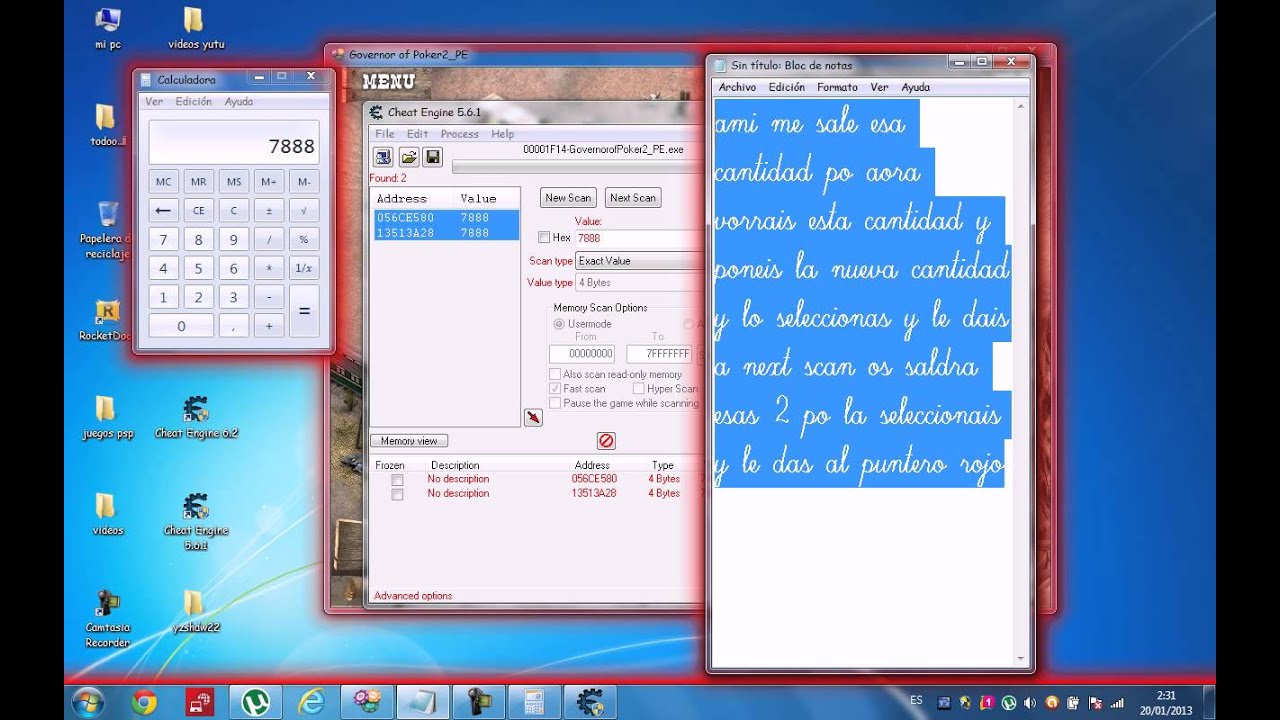This screenshot has height=720, width=1280.
Task: Click the Notepad vertical scrollbar
Action: tap(1021, 382)
